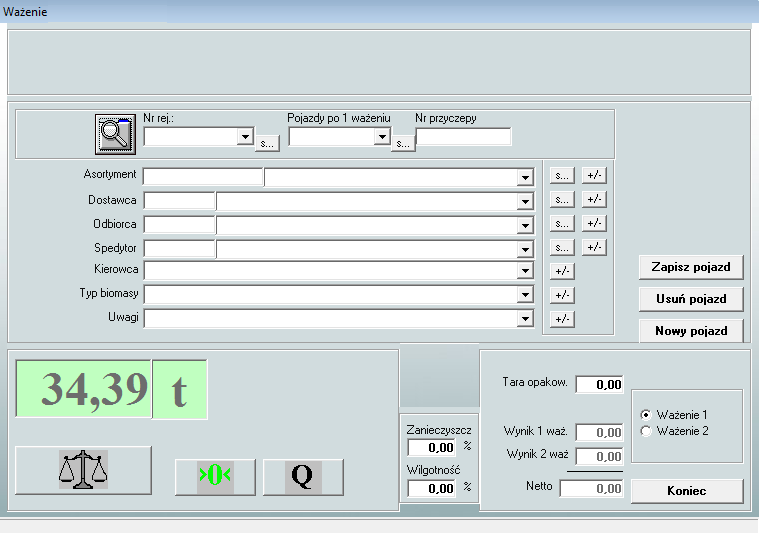Click the Wynik 1 waż. value field

599,432
